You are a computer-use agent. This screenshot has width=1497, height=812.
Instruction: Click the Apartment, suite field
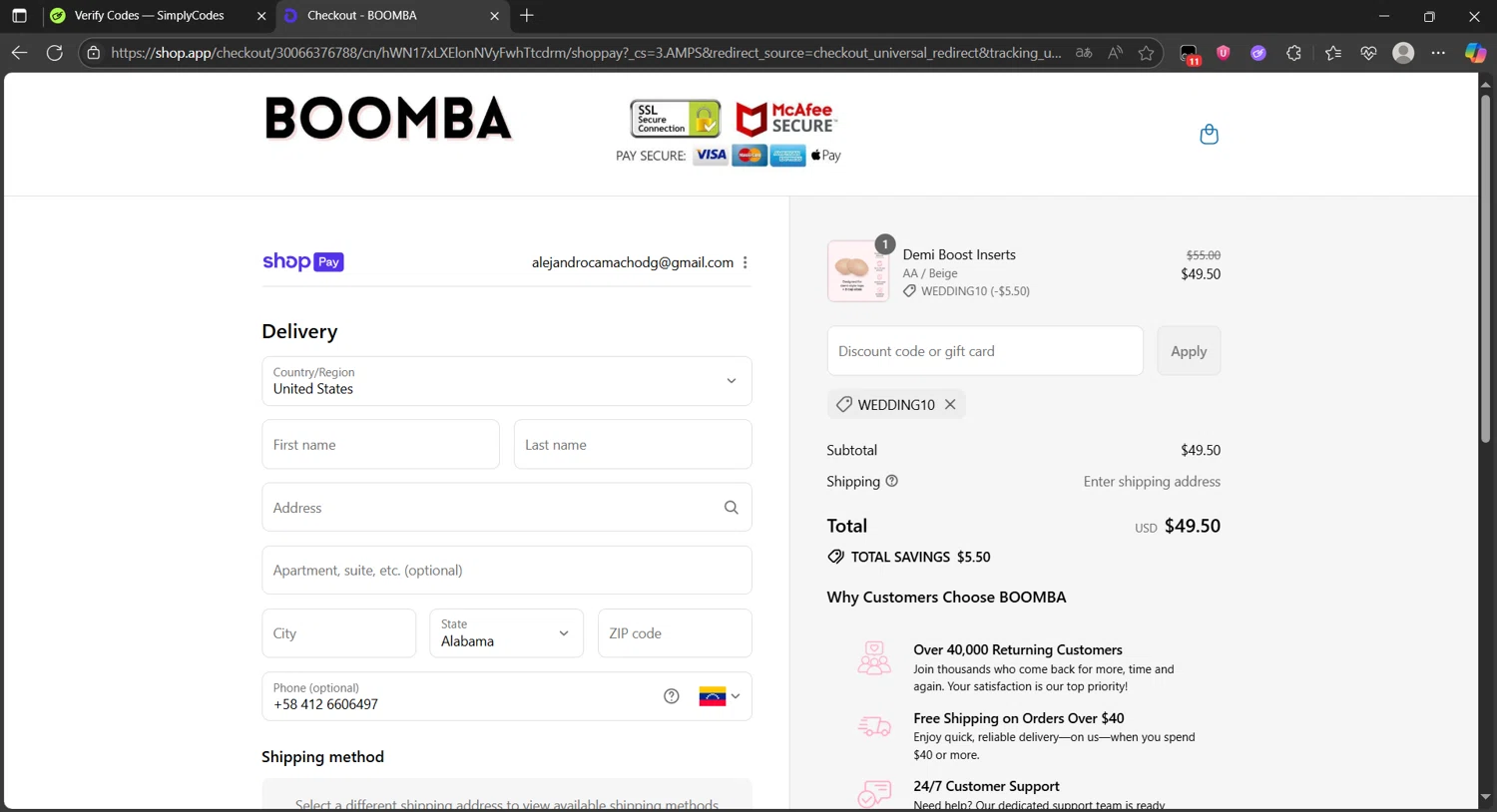pos(507,571)
